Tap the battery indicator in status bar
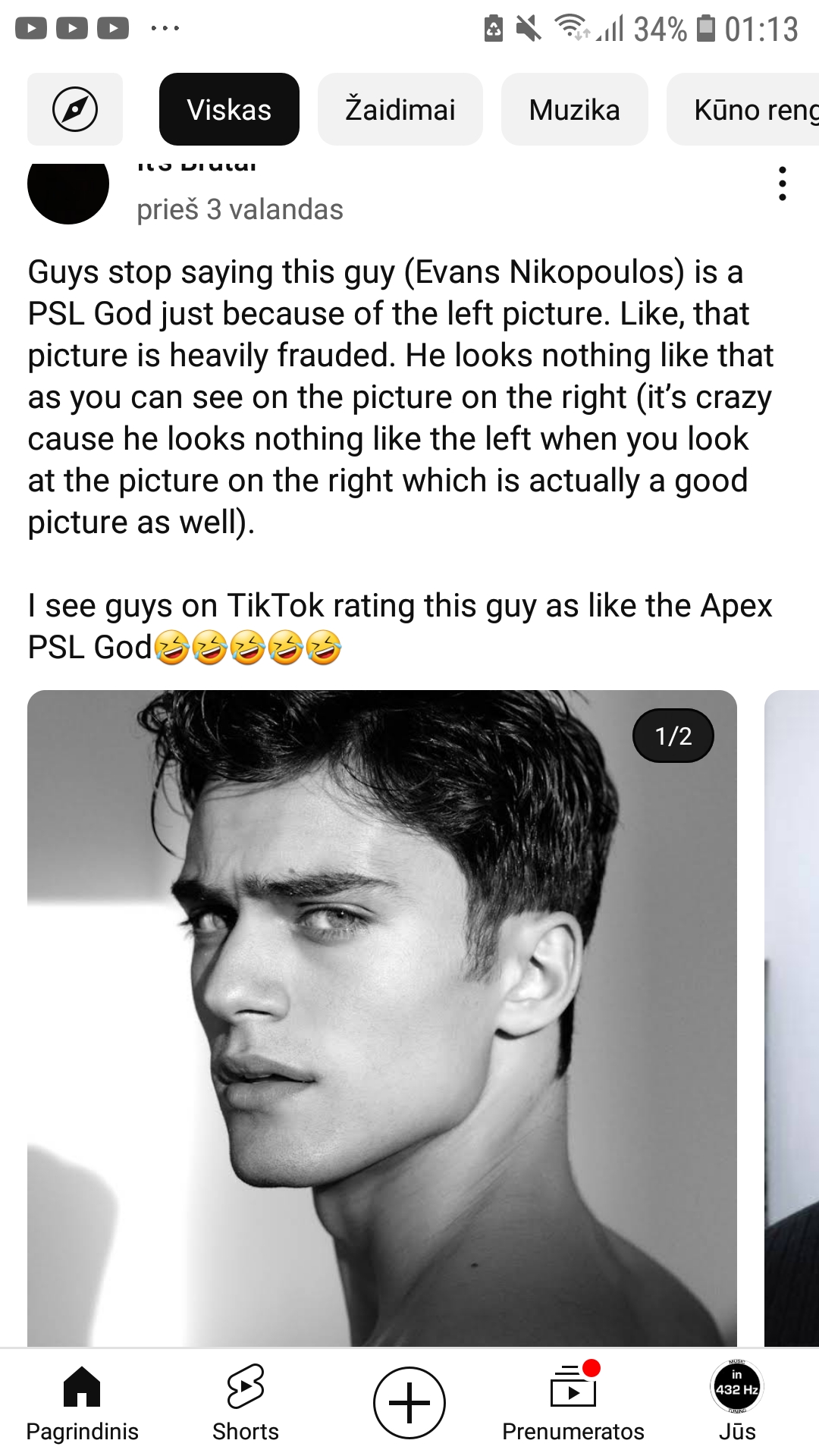819x1456 pixels. [x=706, y=28]
